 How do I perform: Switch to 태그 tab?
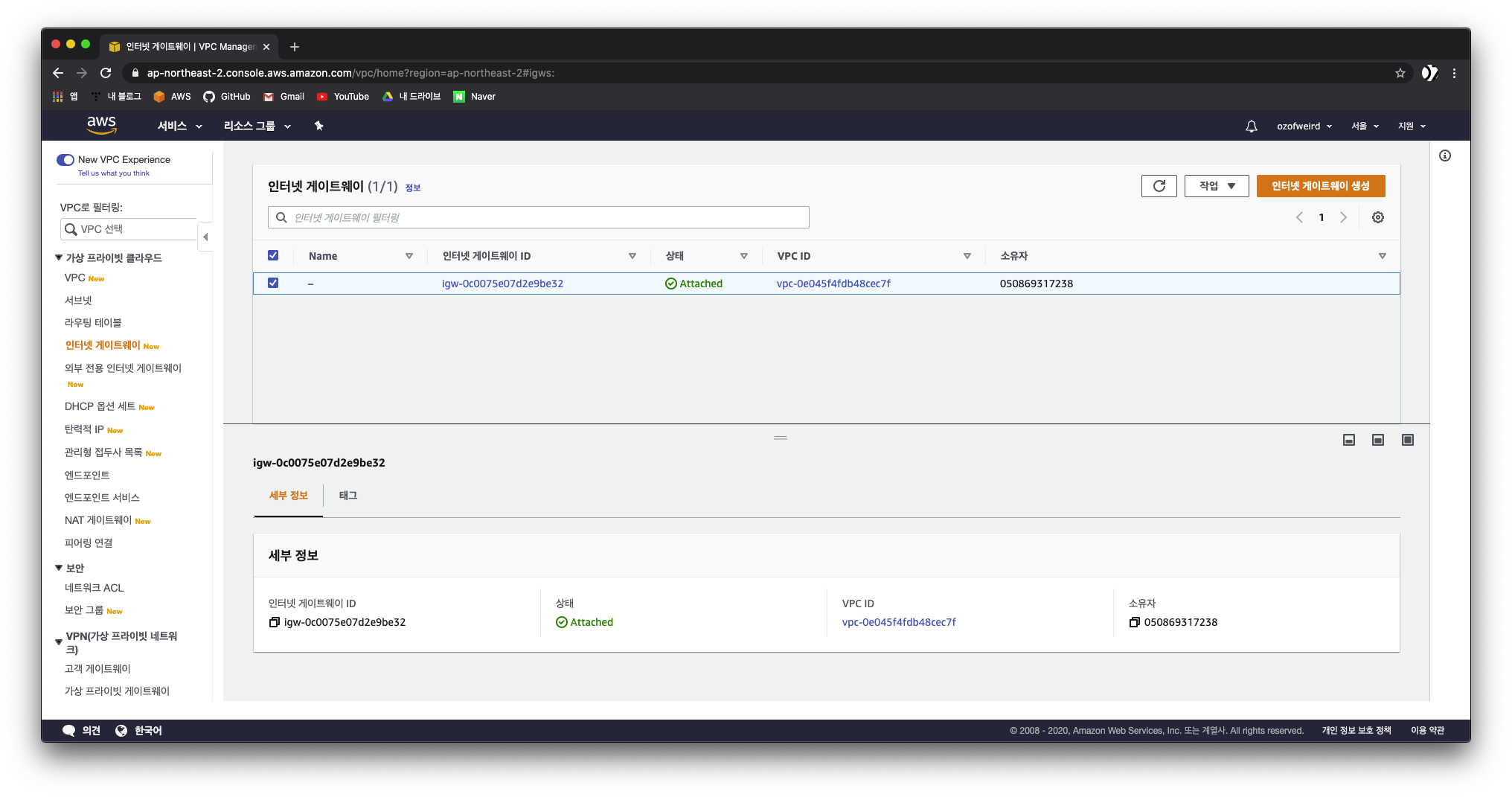coord(348,496)
